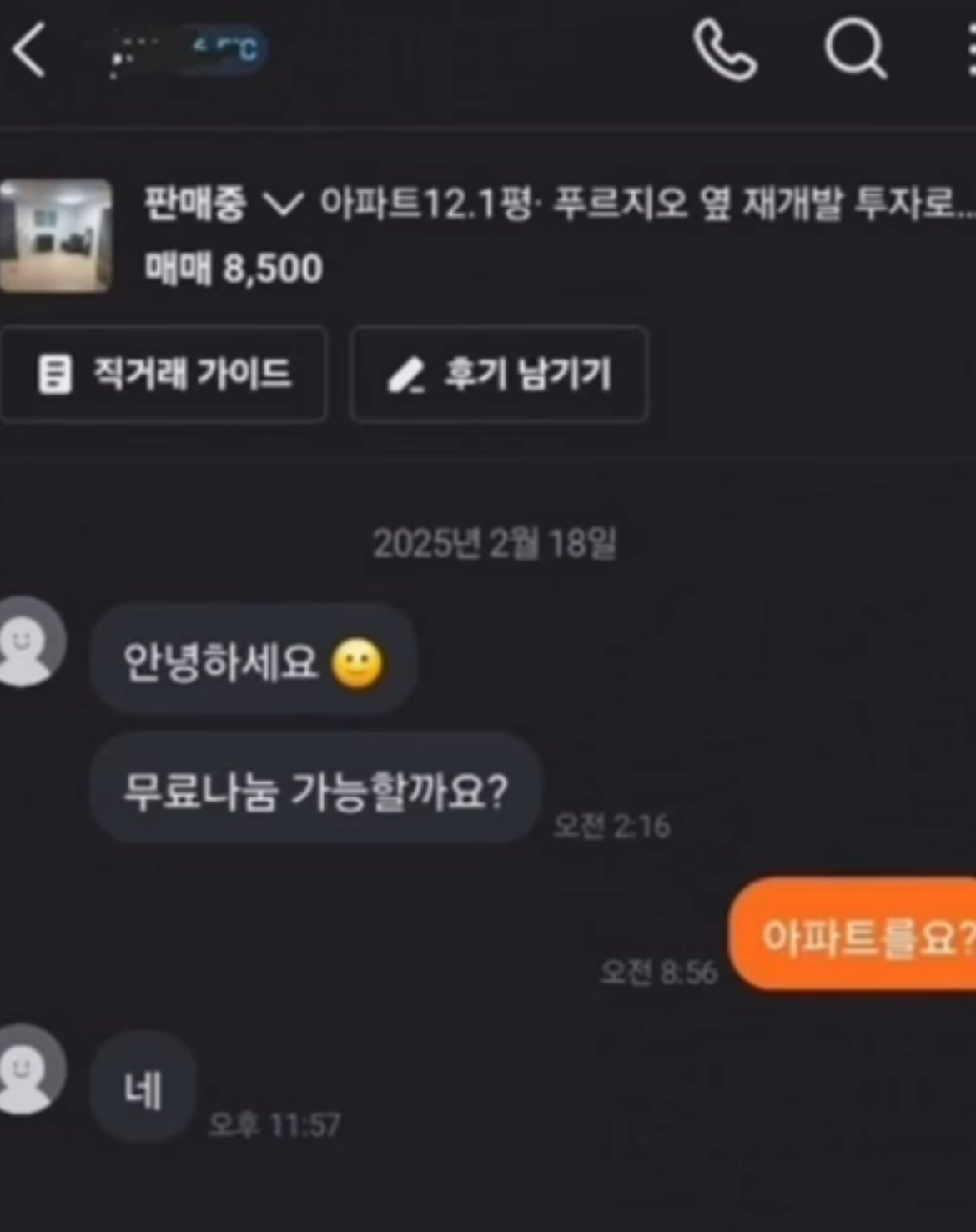Open chat search magnifier icon
The width and height of the screenshot is (976, 1232).
[x=855, y=50]
